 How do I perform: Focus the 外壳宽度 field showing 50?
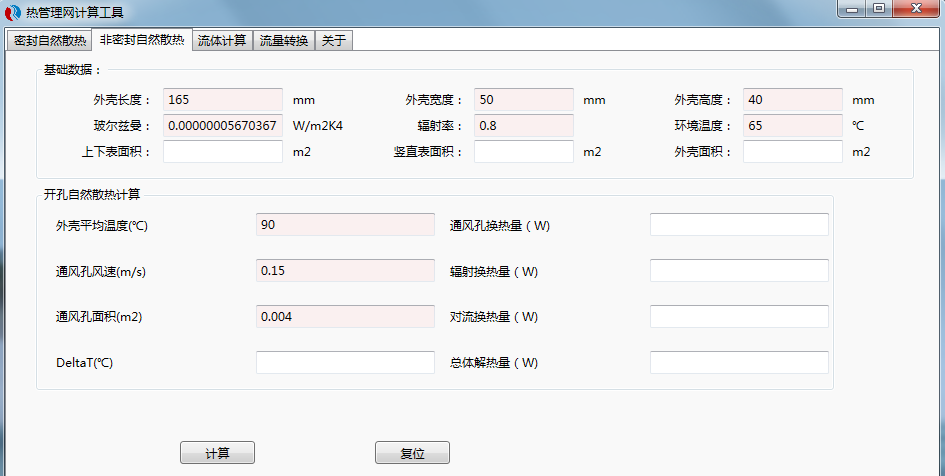(x=524, y=99)
